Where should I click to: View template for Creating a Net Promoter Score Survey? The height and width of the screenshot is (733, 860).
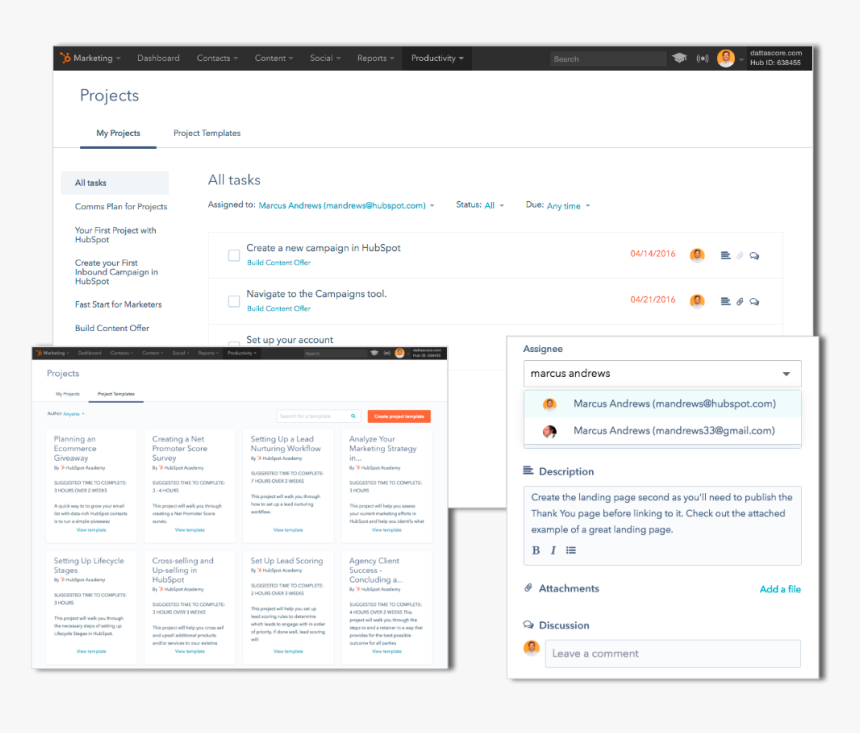click(190, 530)
